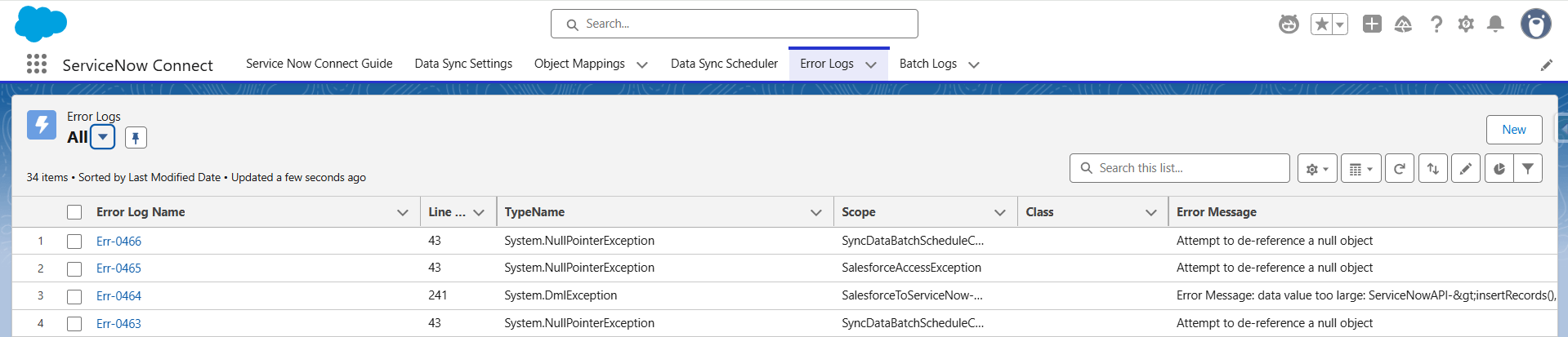Click the Search this list field
1568x337 pixels.
1180,168
